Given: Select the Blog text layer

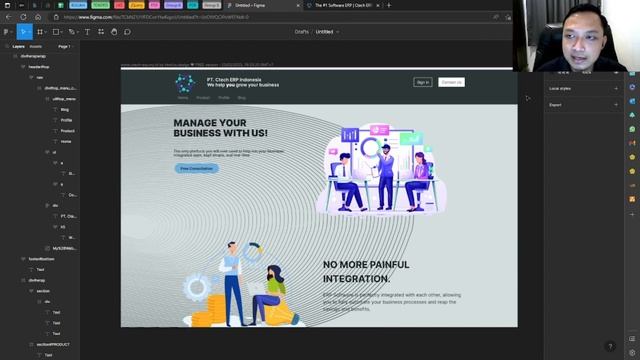Looking at the screenshot, I should point(65,109).
